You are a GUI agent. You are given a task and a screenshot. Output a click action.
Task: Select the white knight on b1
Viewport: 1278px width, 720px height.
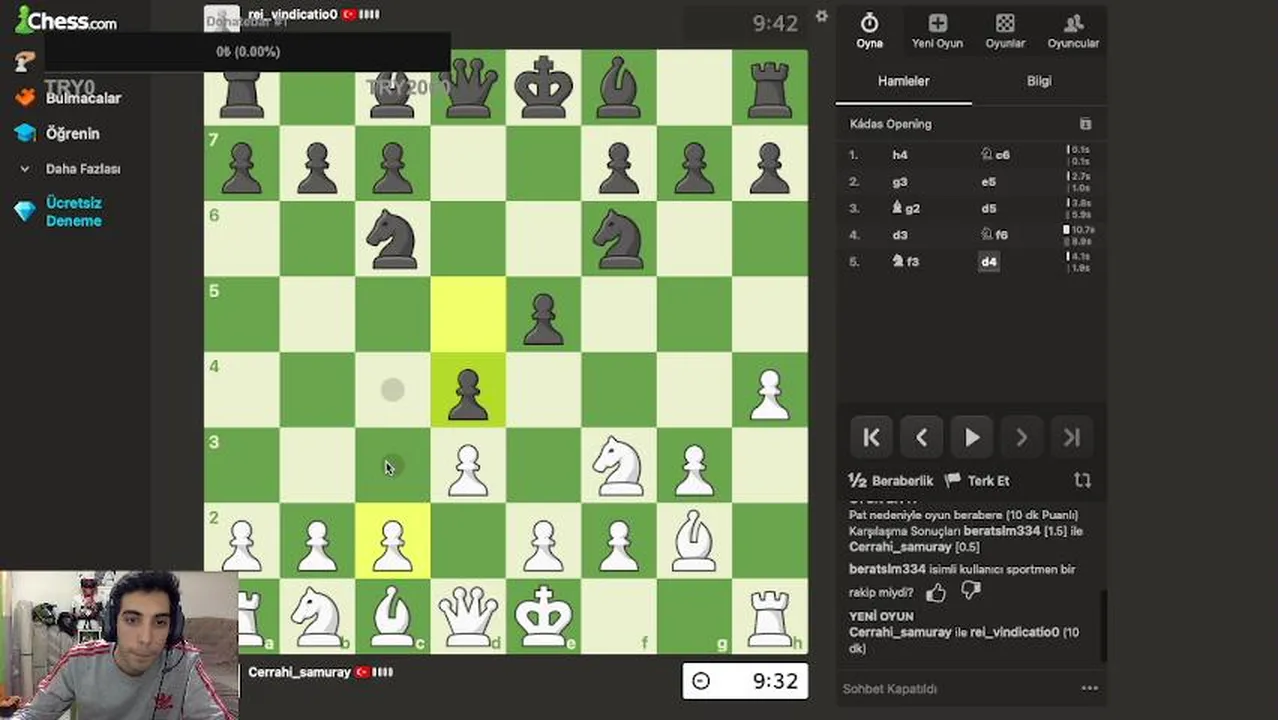tap(317, 616)
